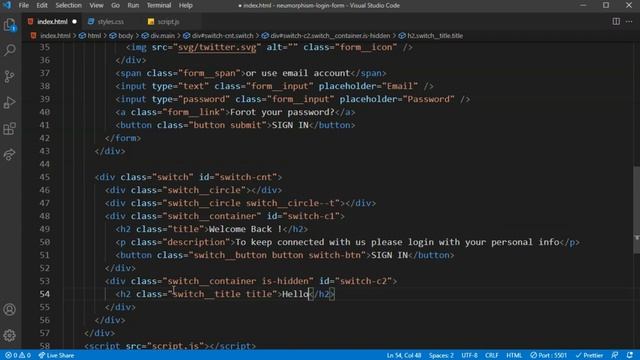
Task: Open the Run menu
Action: coord(133,5)
